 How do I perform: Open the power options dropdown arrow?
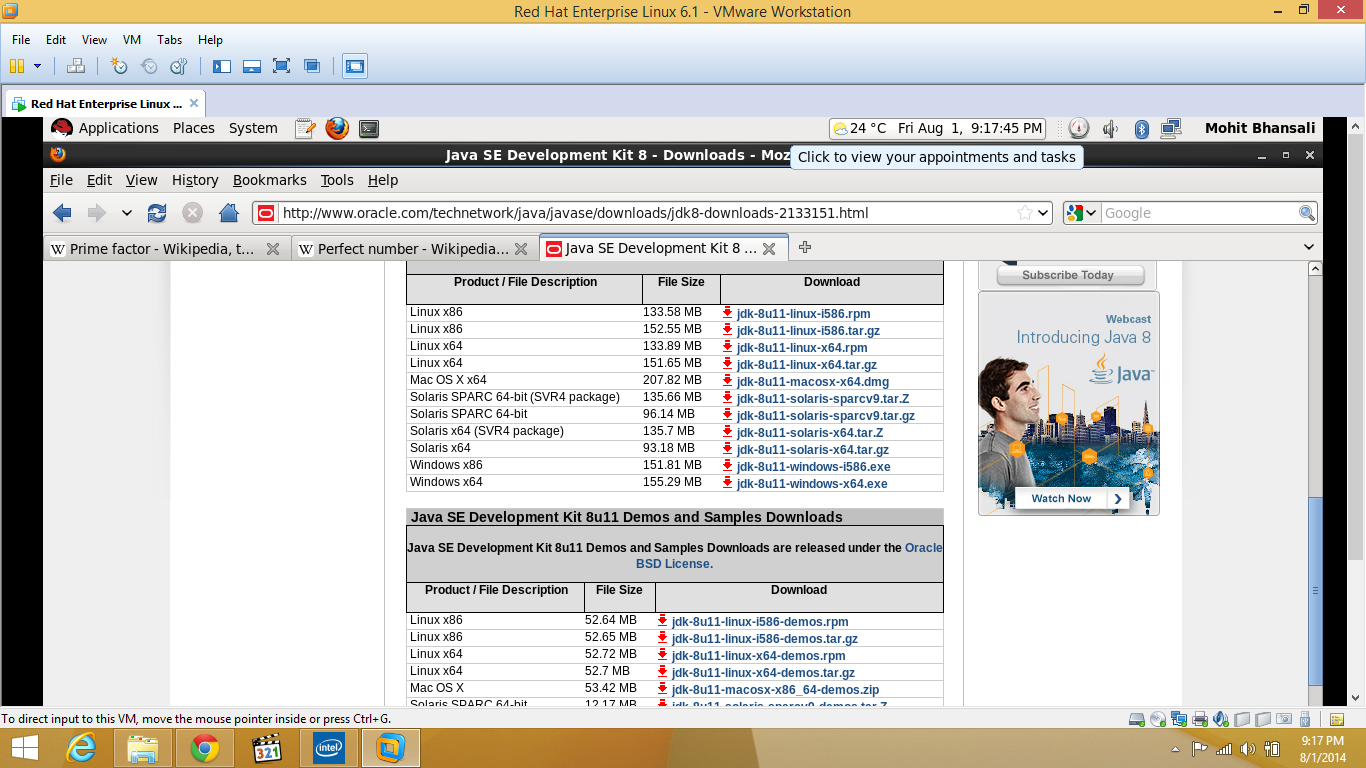pos(38,66)
